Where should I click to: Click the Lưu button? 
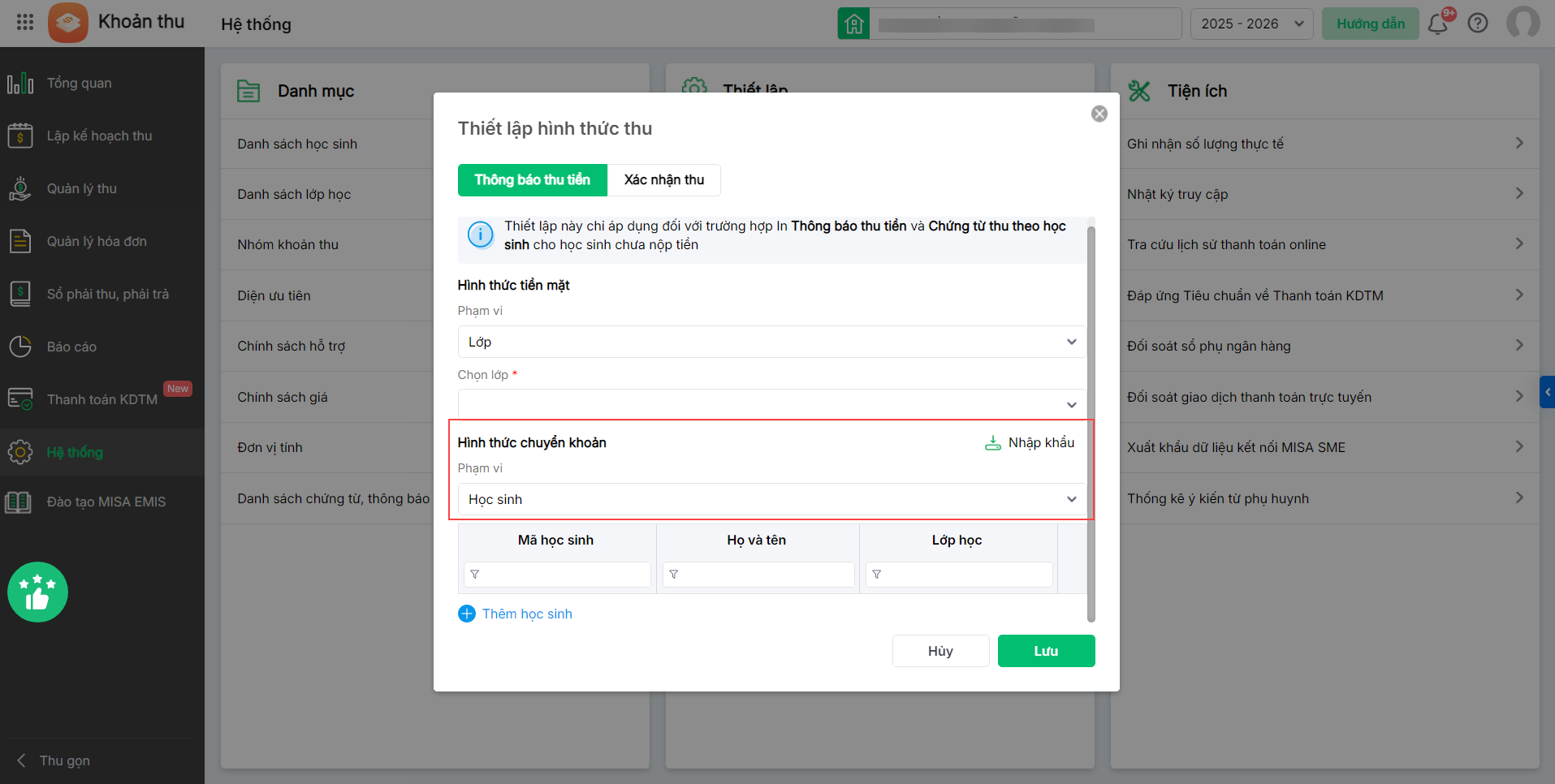tap(1046, 651)
